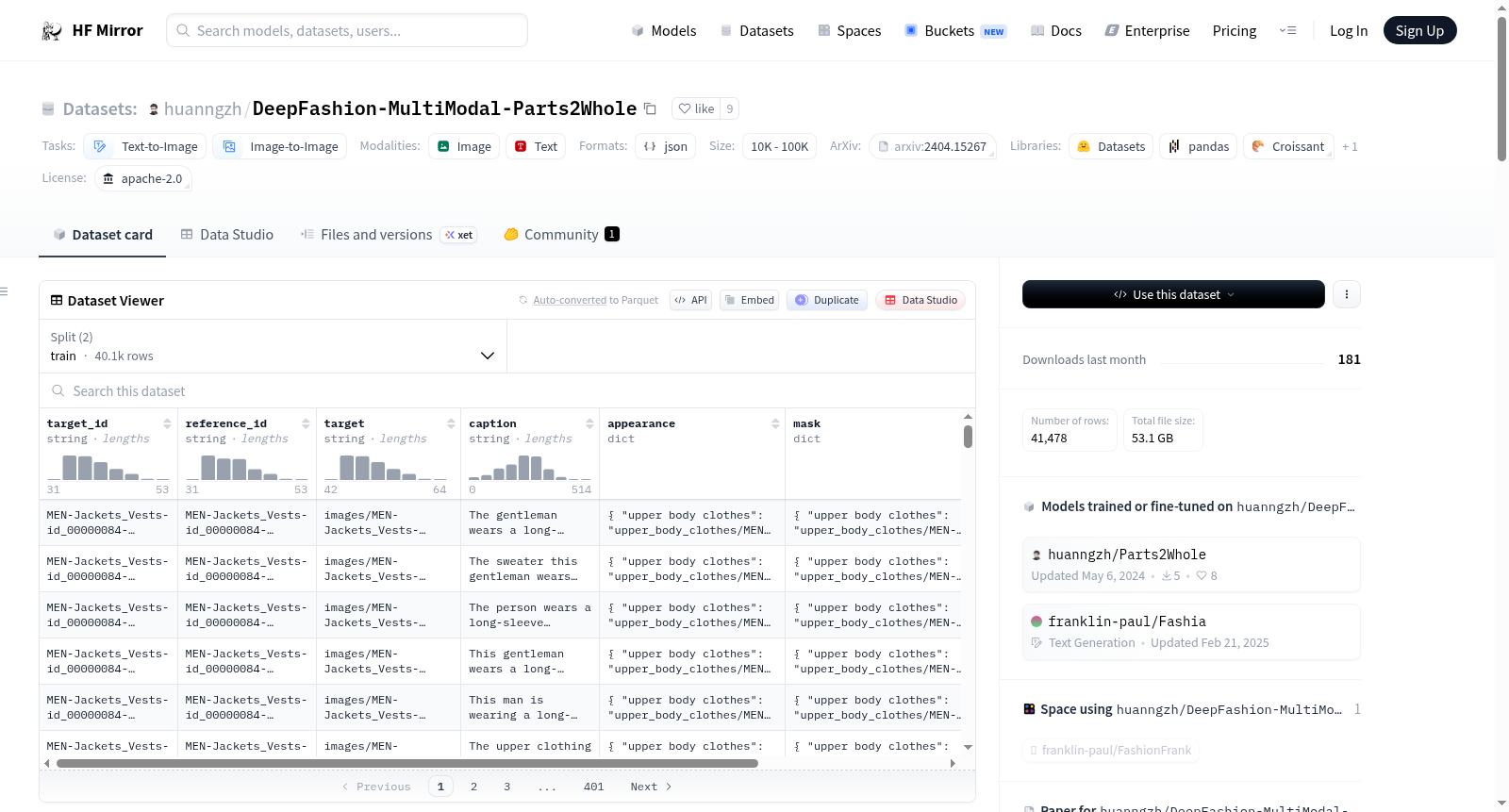Open Datasets in top navigation
Screen dimensions: 1509x812
[x=756, y=30]
